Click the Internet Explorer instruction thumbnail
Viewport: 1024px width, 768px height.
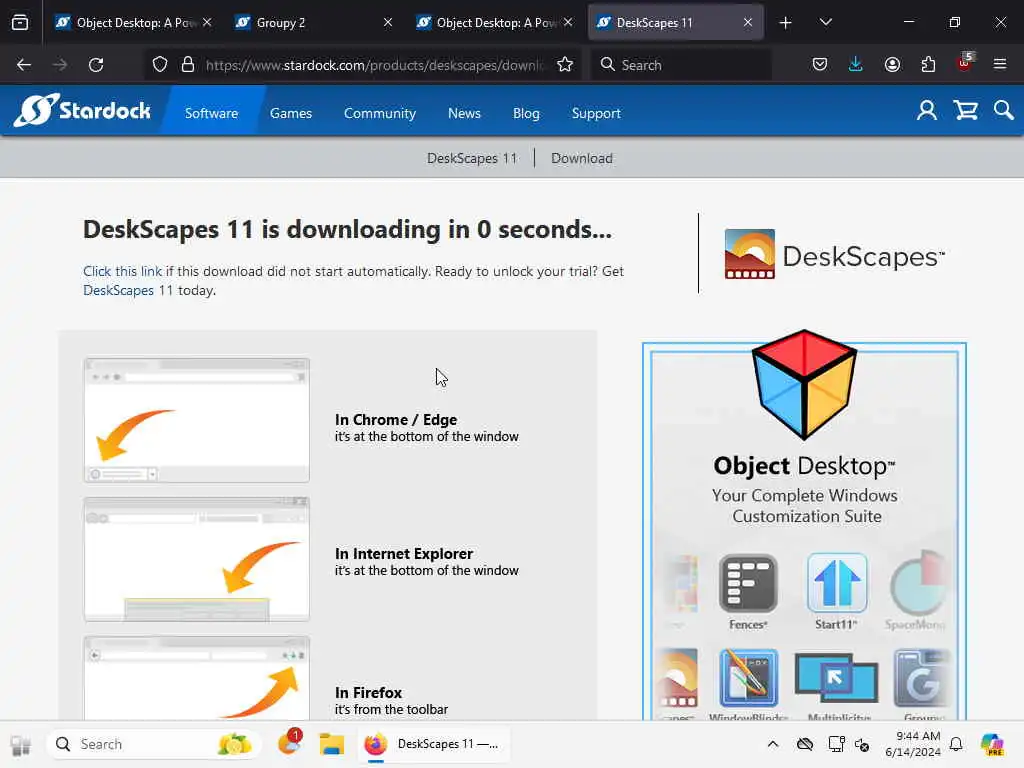197,559
